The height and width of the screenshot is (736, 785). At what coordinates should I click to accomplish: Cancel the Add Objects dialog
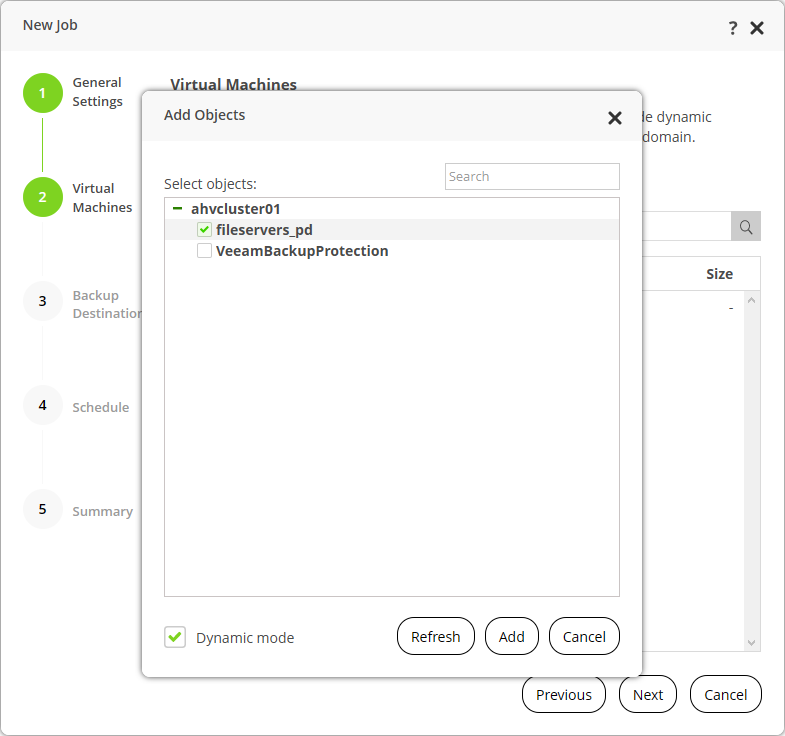coord(584,636)
